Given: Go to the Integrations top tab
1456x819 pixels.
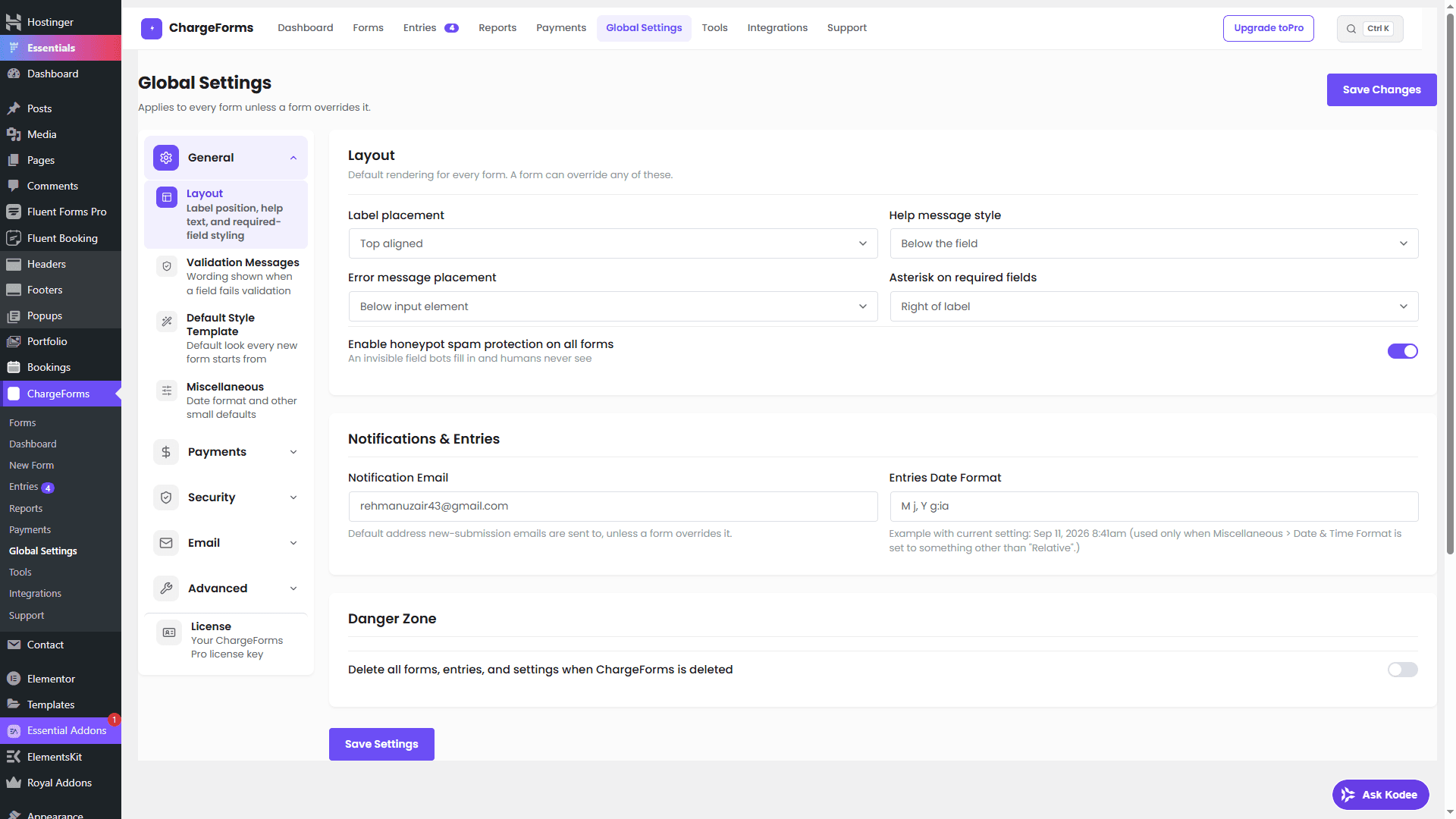Looking at the screenshot, I should coord(777,28).
